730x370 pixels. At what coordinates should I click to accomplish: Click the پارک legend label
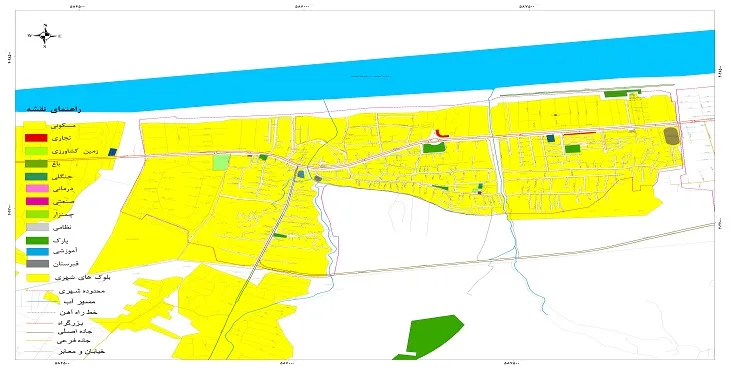[61, 241]
